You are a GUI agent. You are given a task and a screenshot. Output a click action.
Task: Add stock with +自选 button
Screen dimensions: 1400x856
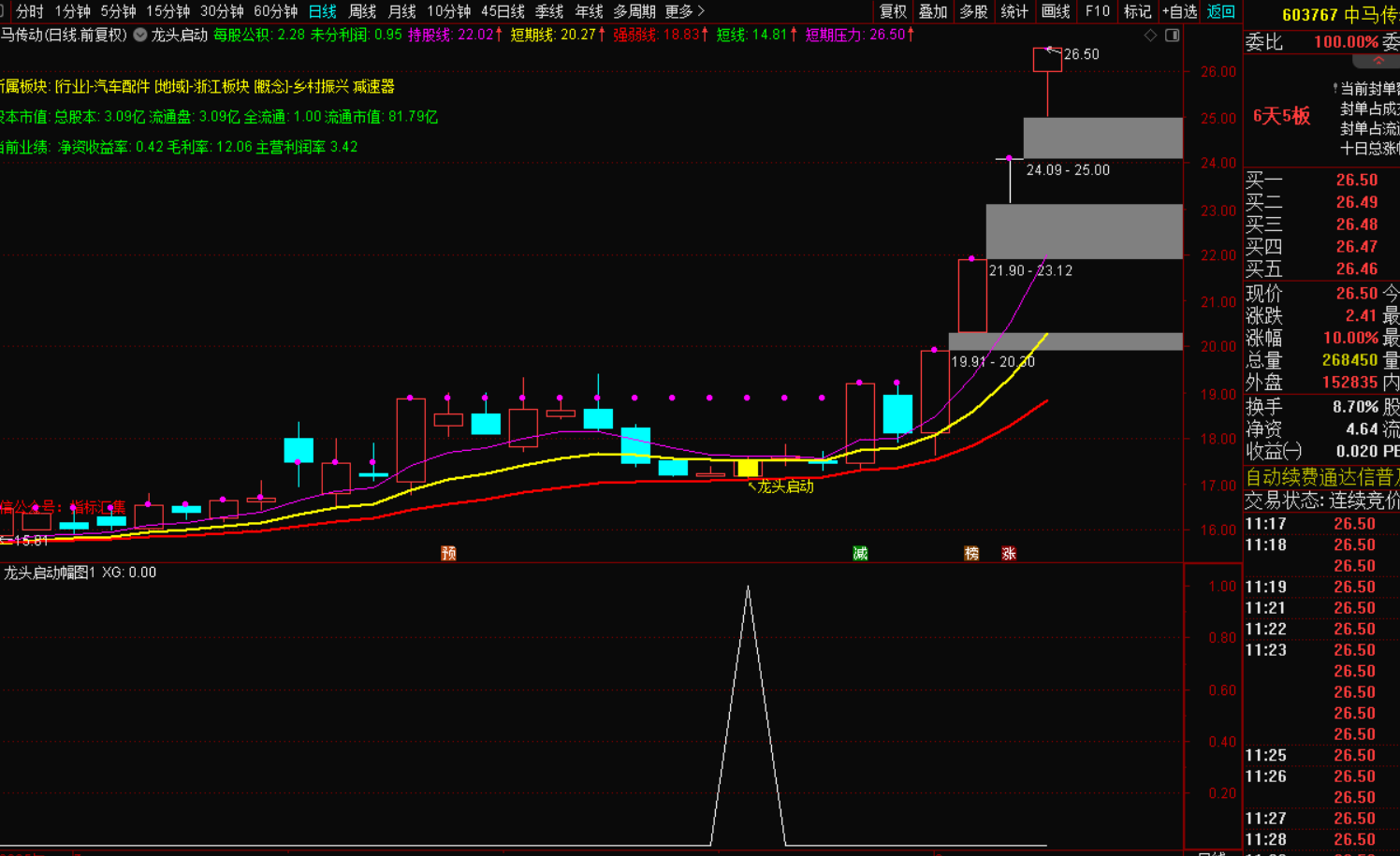pos(1179,11)
